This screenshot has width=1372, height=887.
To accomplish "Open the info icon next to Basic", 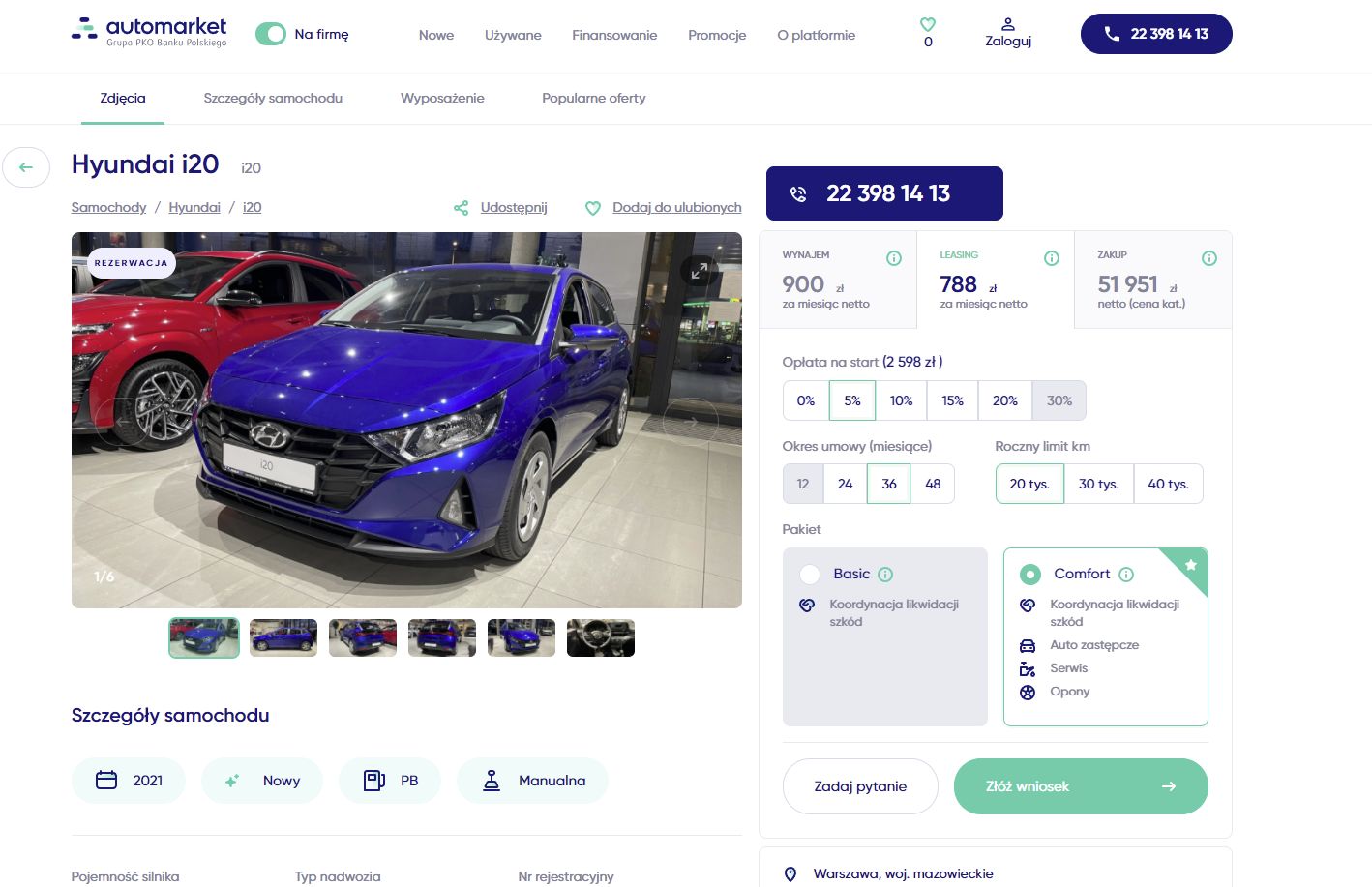I will tap(885, 574).
